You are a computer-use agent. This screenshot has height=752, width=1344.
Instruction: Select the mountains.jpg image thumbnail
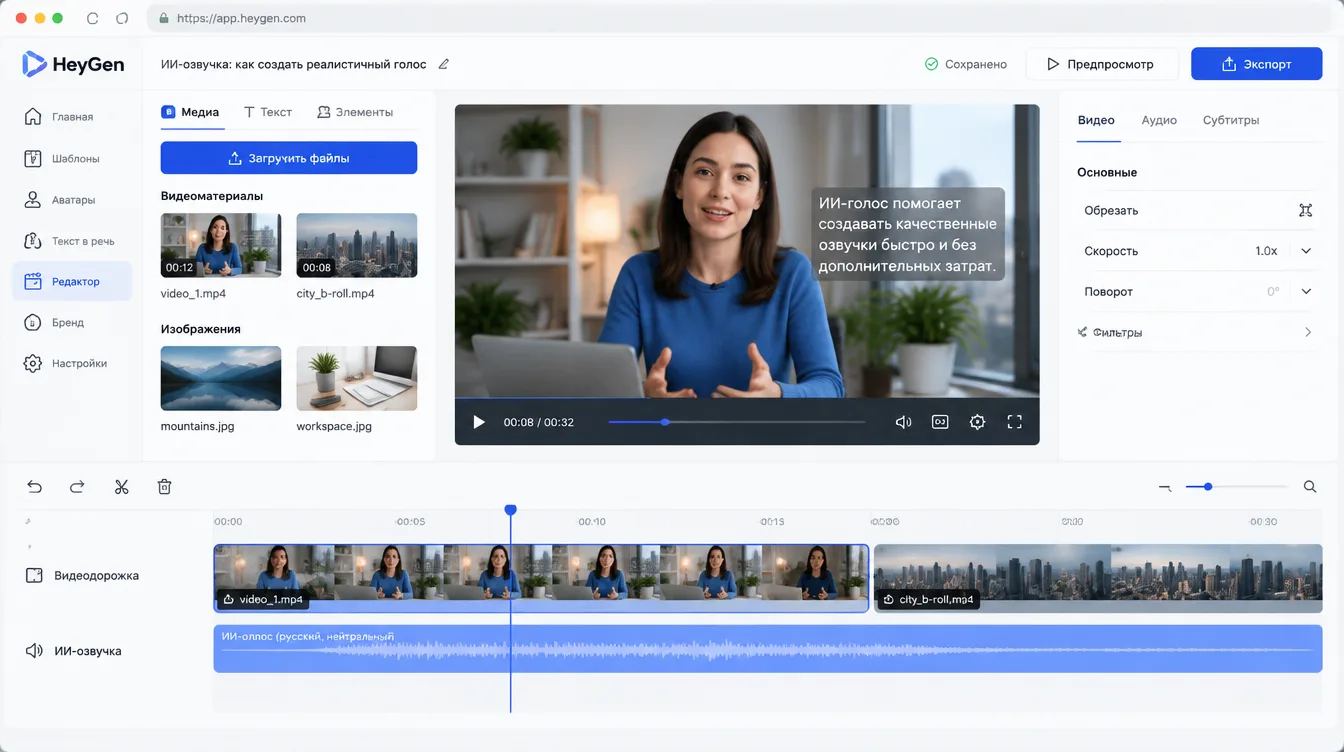[221, 378]
